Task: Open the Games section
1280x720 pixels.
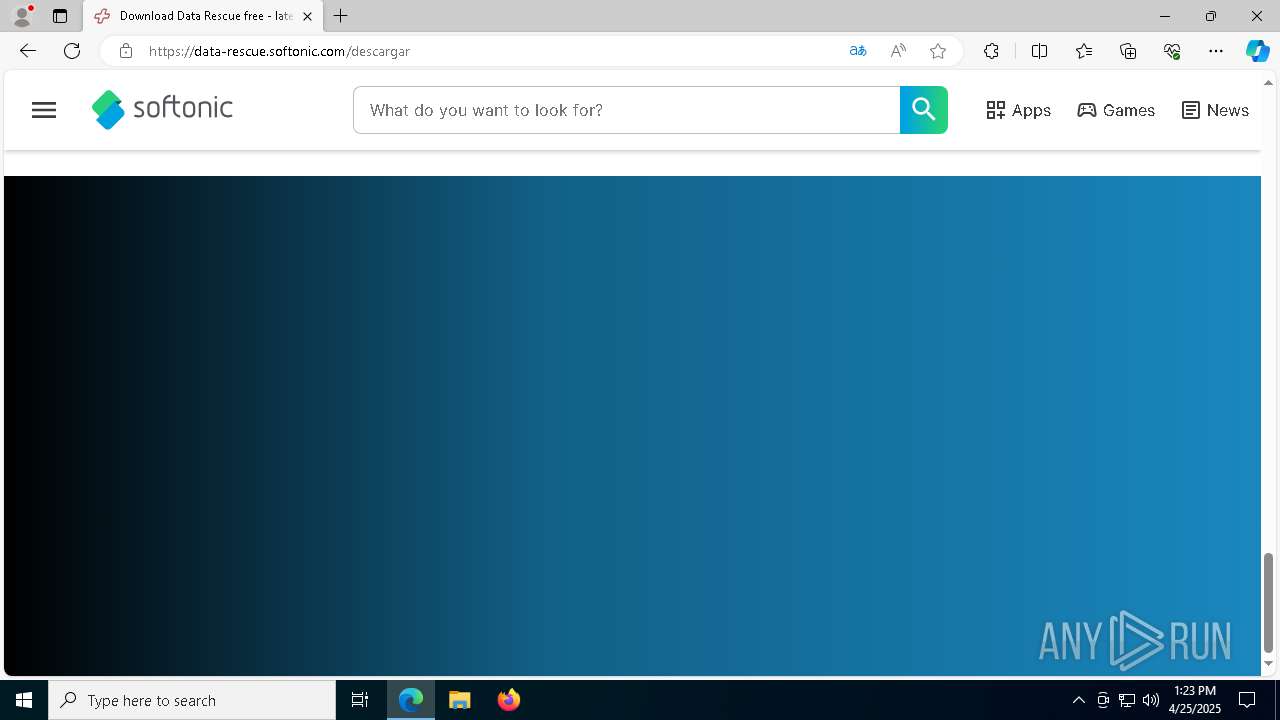Action: coord(1116,110)
